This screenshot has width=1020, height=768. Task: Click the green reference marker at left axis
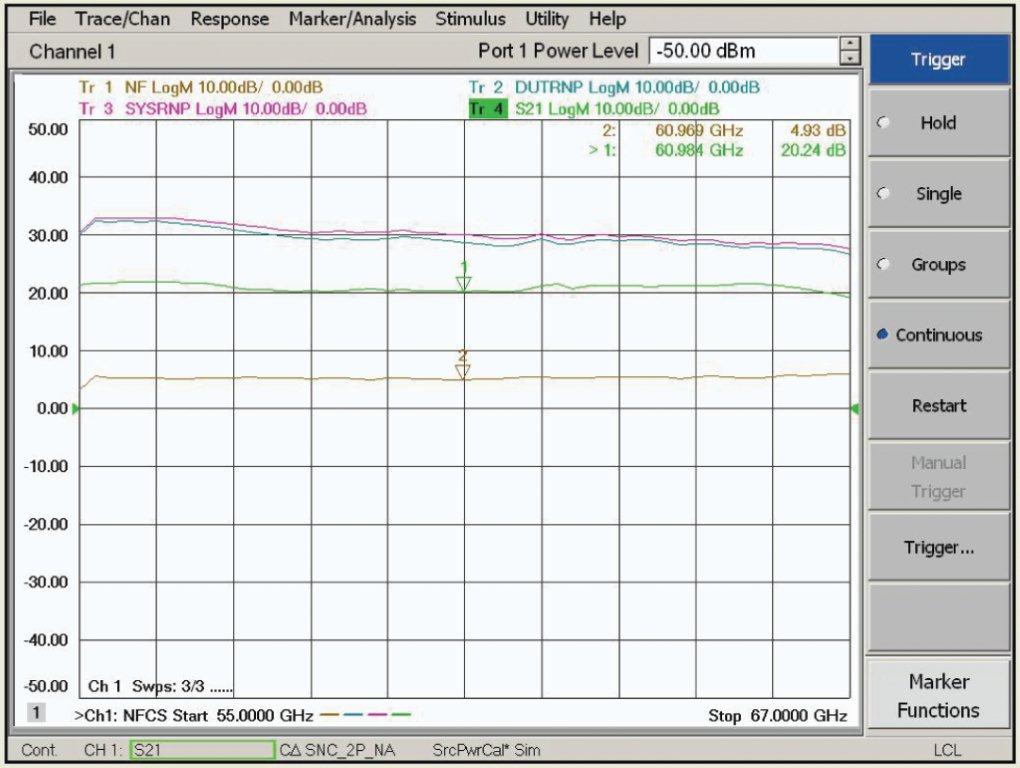[76, 409]
